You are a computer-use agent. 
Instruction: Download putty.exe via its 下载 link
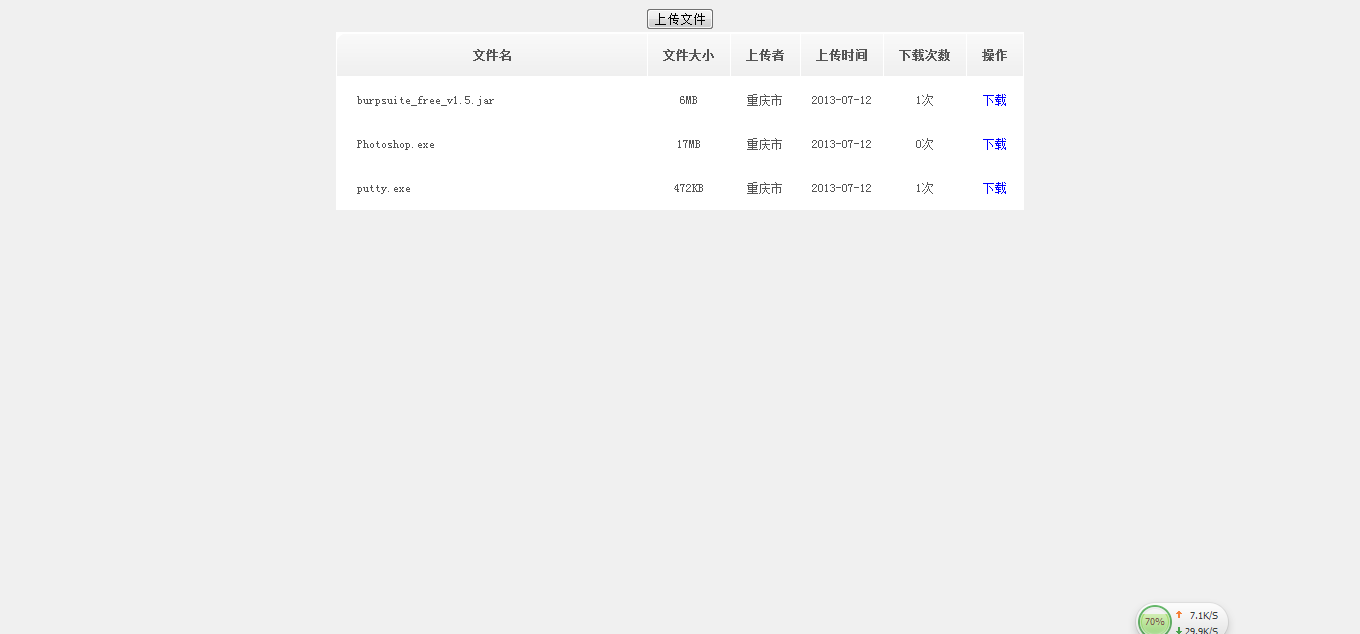pyautogui.click(x=994, y=188)
